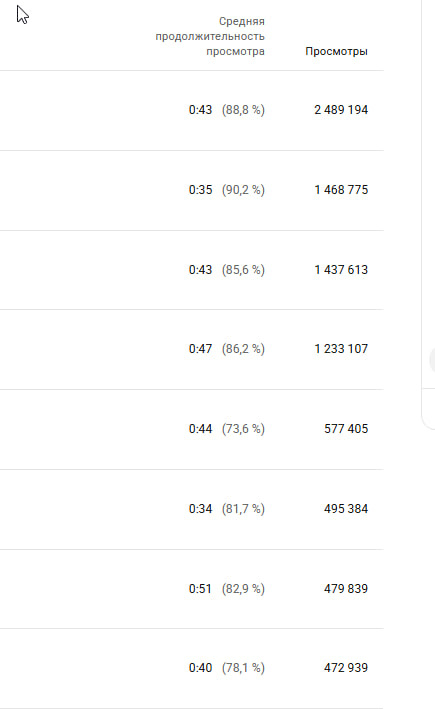Select the 81,7 % percentage

point(243,509)
